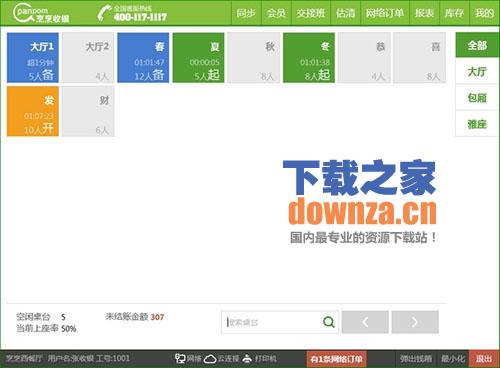Open the 同步 menu
This screenshot has height=368, width=500.
[246, 13]
